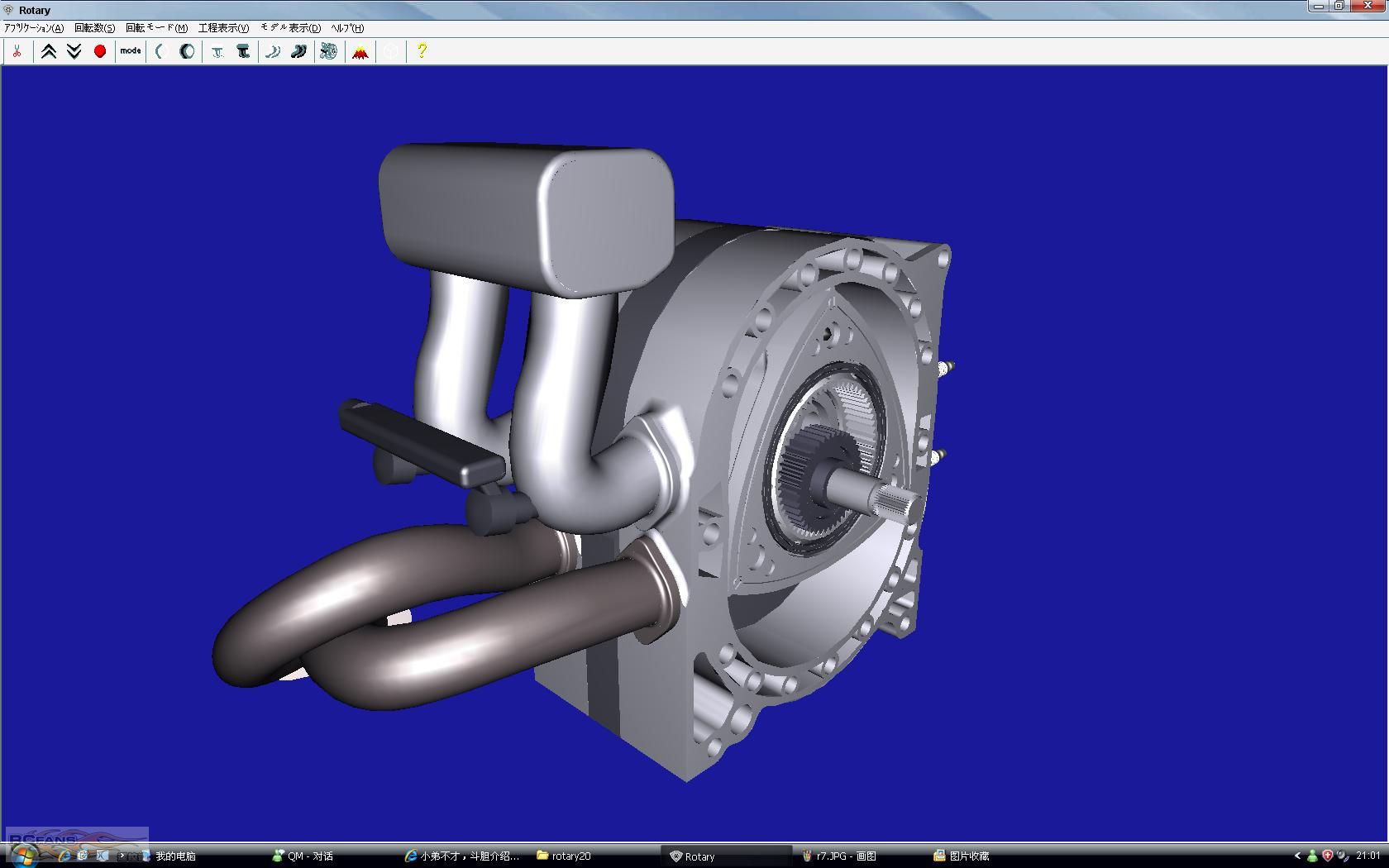
Task: Click the light exhaust pipe icon
Action: point(273,51)
